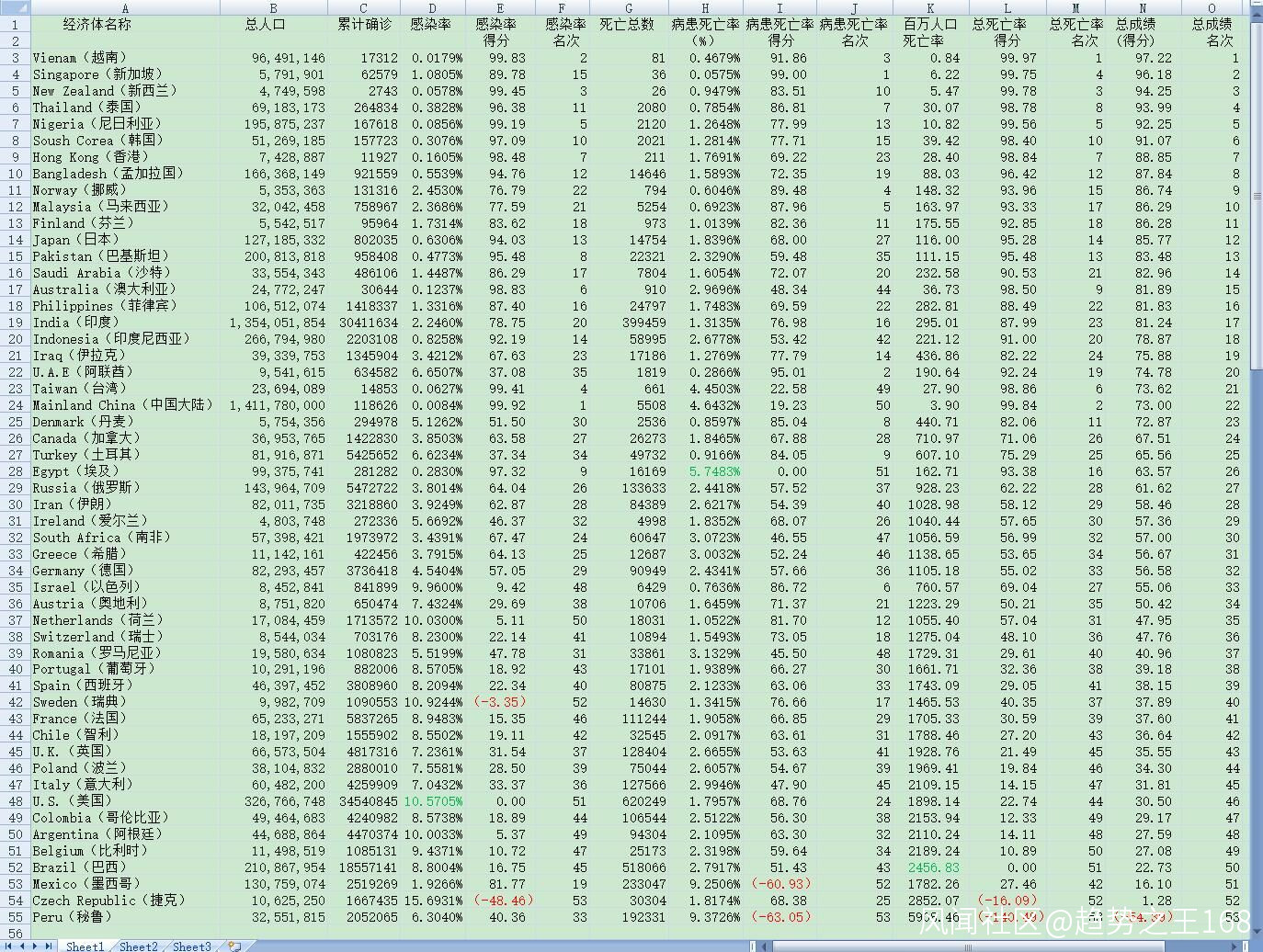The height and width of the screenshot is (952, 1263).
Task: Jump to the first sheet tab arrow
Action: point(7,946)
